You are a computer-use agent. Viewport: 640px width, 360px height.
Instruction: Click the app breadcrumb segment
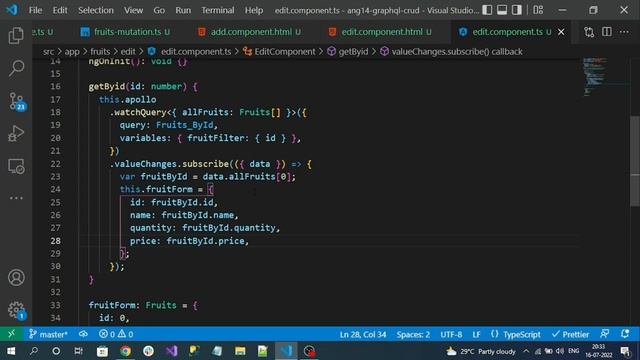72,51
